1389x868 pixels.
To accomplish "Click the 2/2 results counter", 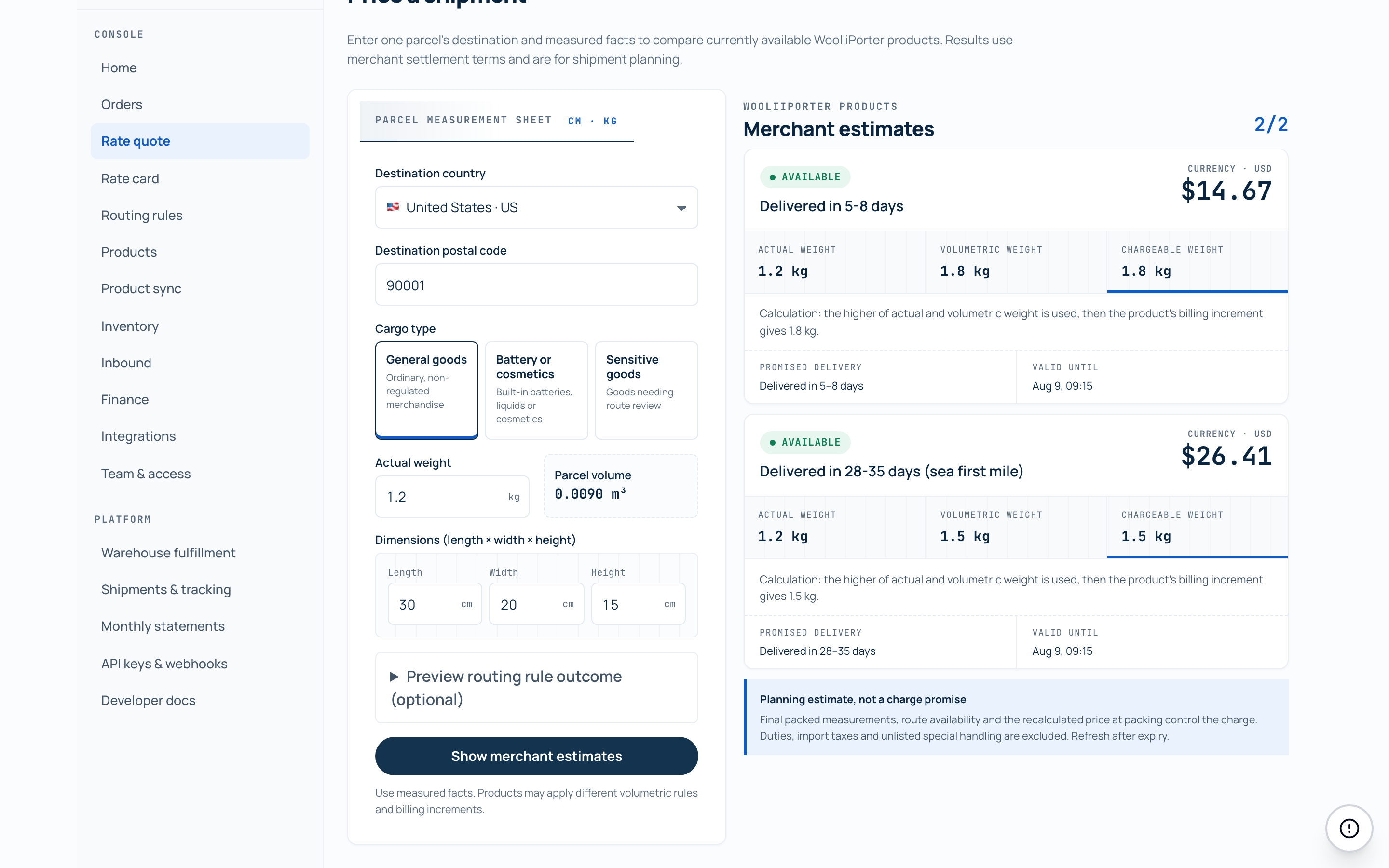I will point(1271,124).
